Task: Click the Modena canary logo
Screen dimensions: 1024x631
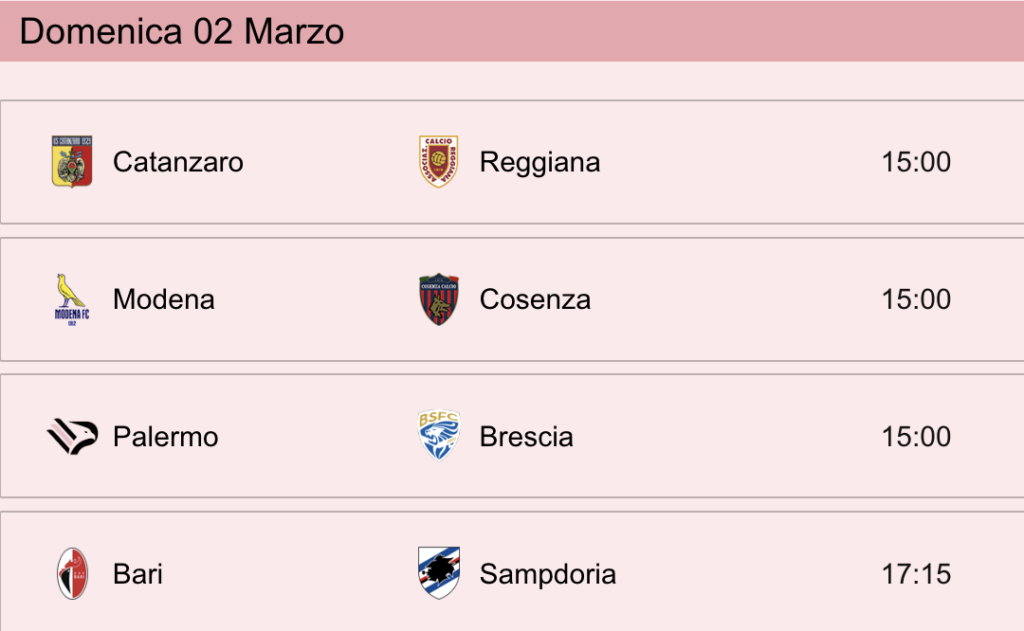Action: click(72, 299)
